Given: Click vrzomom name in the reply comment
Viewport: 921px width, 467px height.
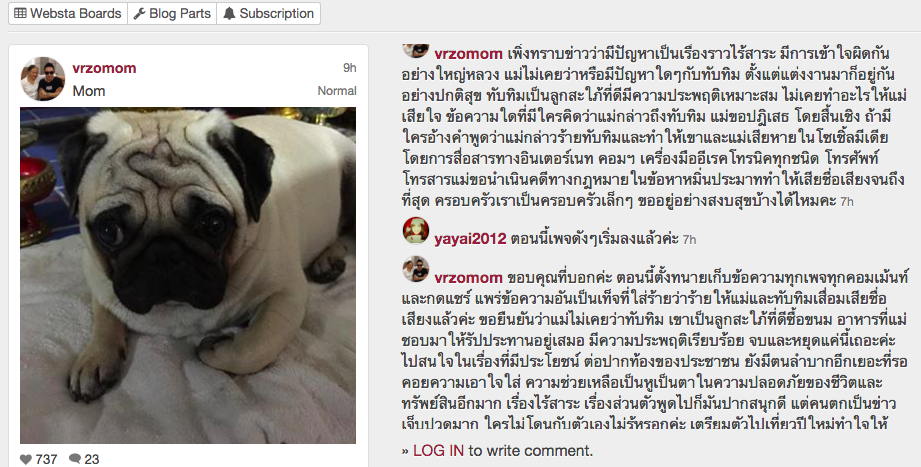Looking at the screenshot, I should tap(468, 277).
